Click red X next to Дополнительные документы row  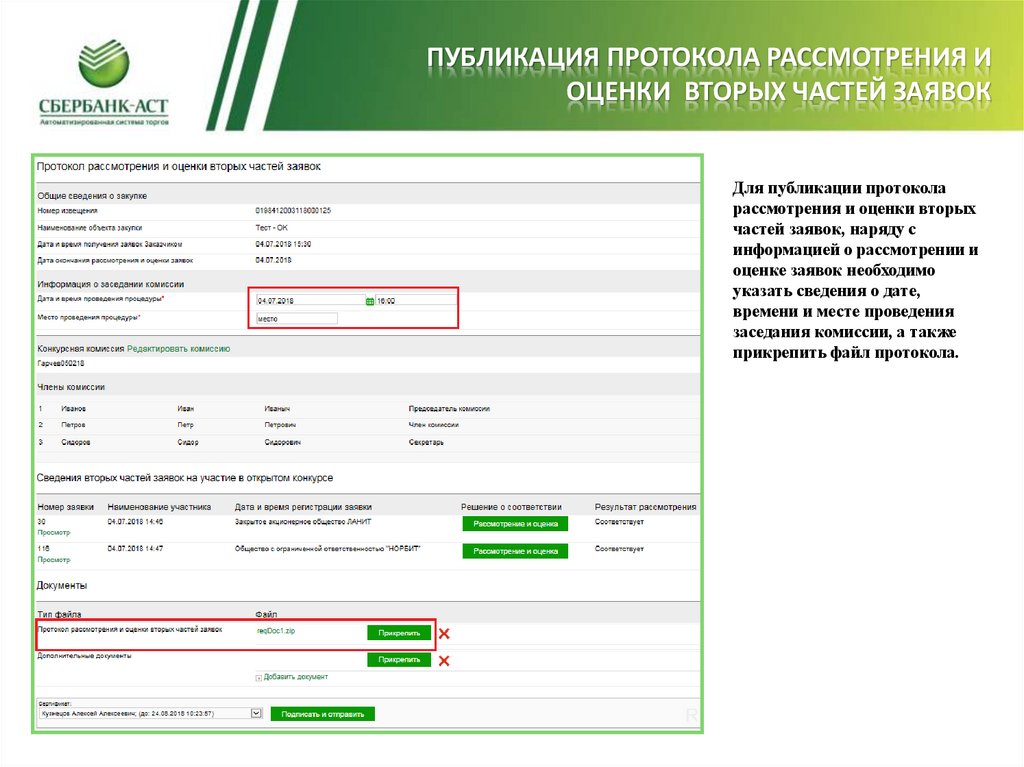(445, 661)
